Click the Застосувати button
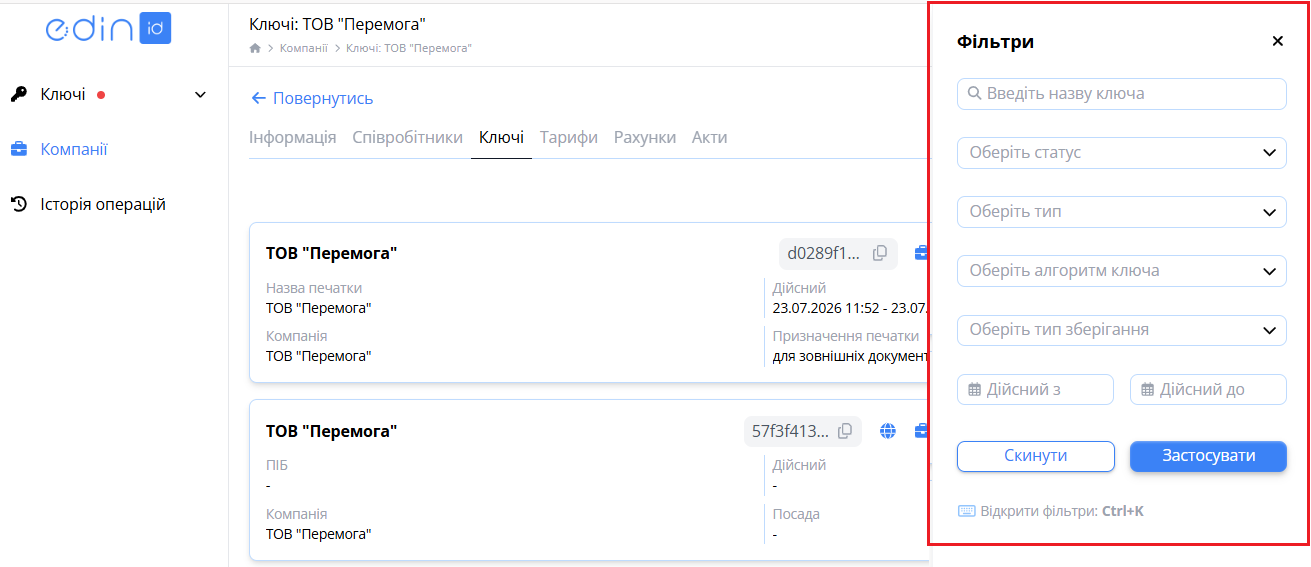This screenshot has width=1311, height=567. pyautogui.click(x=1208, y=456)
